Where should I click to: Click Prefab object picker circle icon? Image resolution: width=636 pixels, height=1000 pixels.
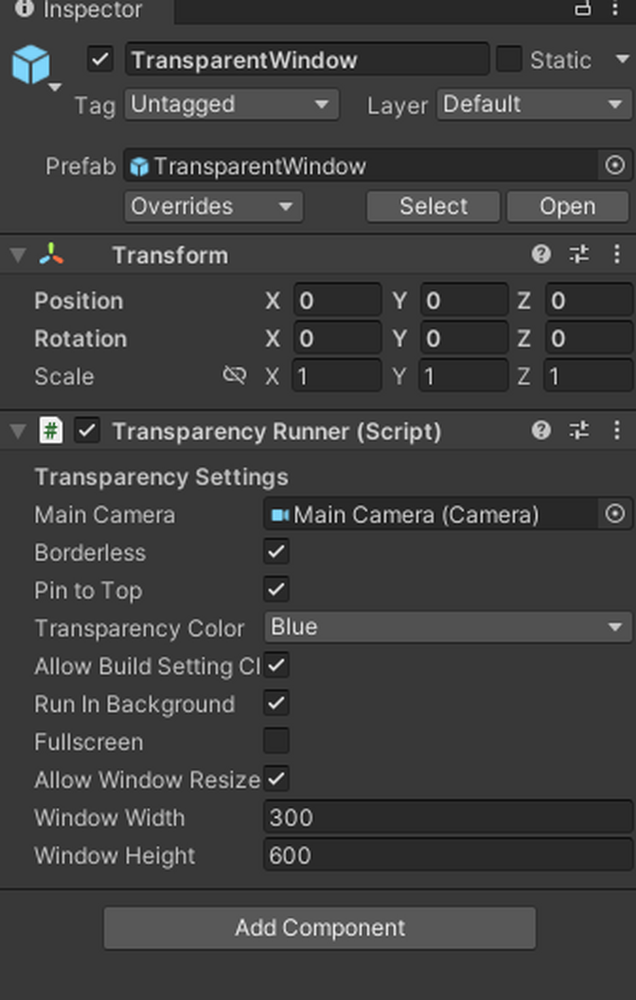615,166
